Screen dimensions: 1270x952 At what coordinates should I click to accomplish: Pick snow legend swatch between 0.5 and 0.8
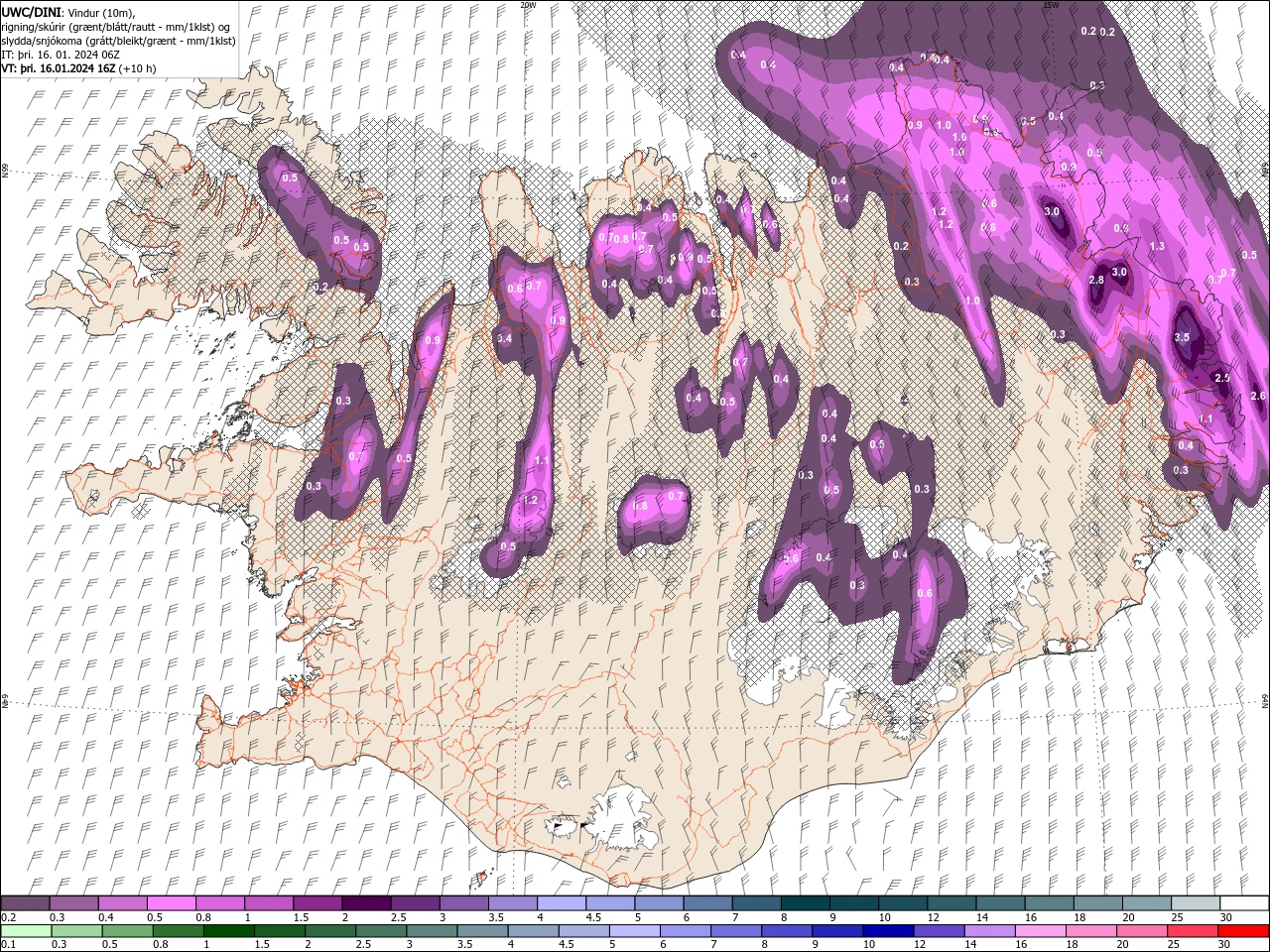point(172,903)
